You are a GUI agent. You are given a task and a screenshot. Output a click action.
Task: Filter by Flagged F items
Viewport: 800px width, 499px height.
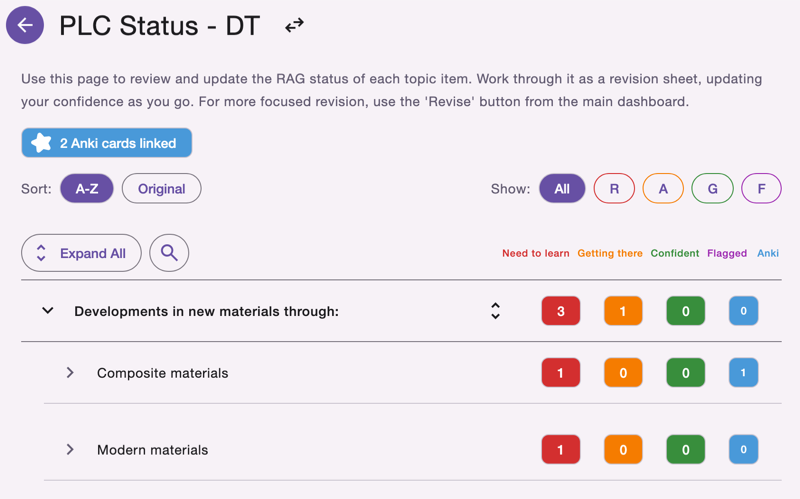761,188
